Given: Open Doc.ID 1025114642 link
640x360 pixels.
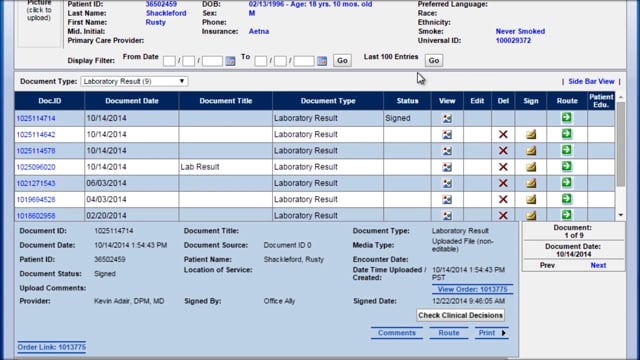Looking at the screenshot, I should (36, 135).
